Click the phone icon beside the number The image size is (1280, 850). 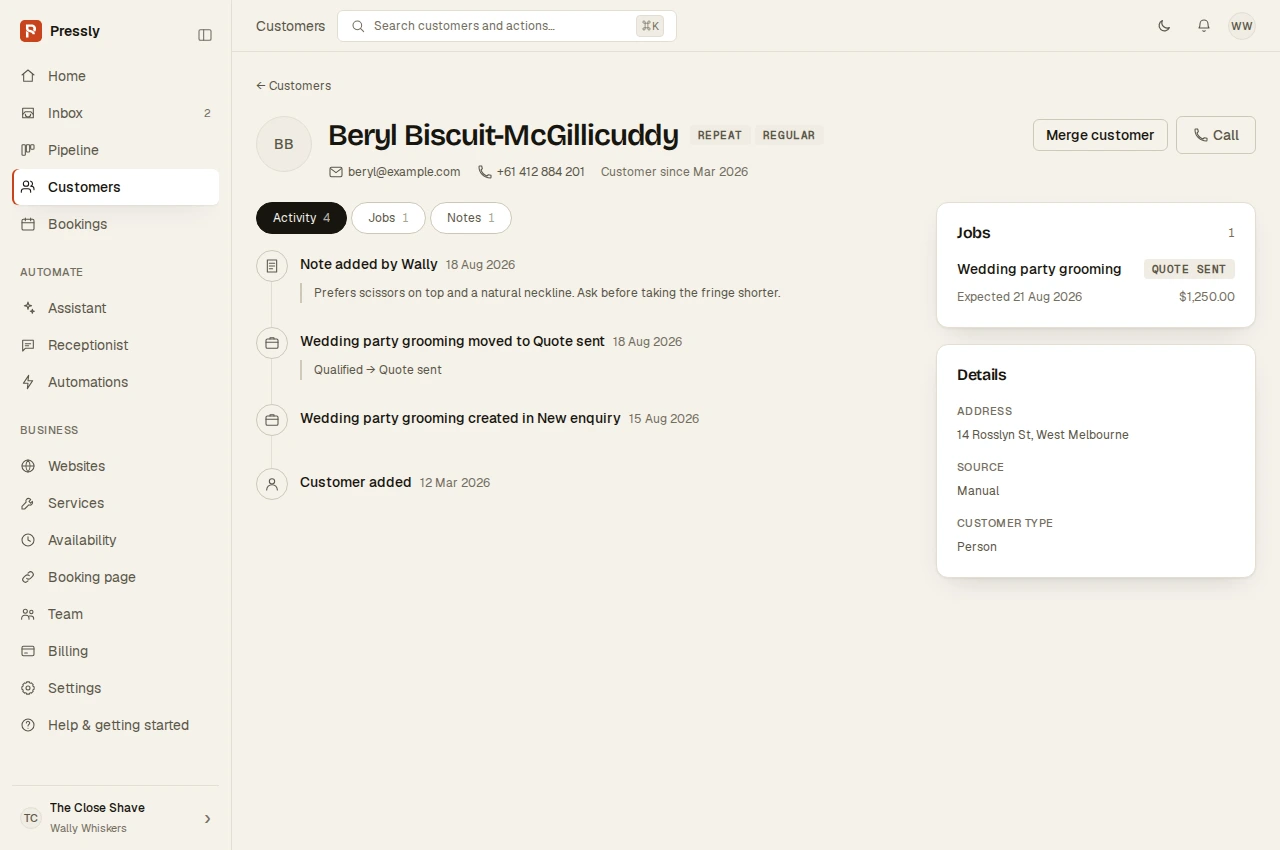[x=485, y=172]
